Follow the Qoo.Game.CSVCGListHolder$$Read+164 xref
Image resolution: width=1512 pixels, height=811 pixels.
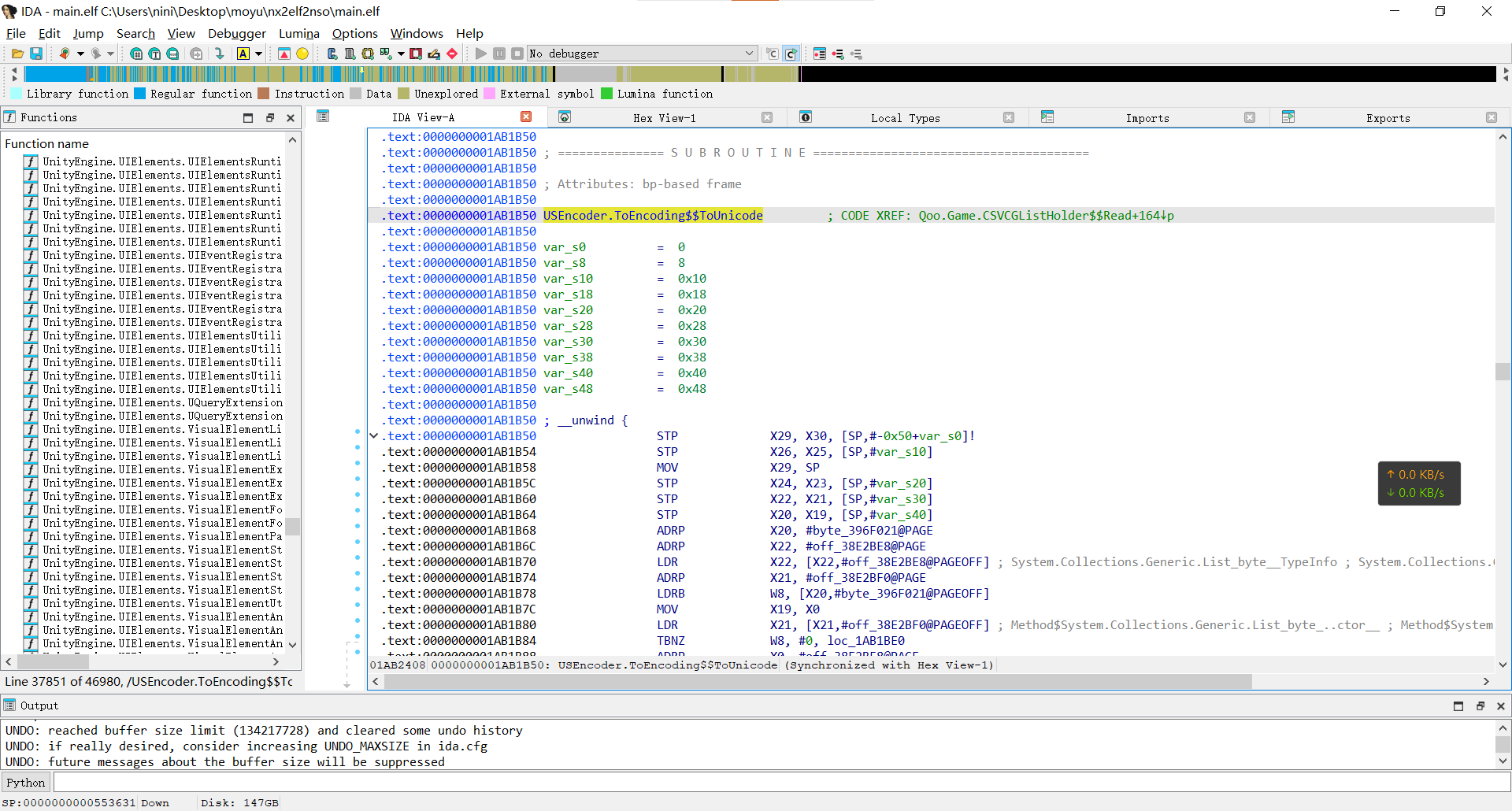(x=1046, y=216)
